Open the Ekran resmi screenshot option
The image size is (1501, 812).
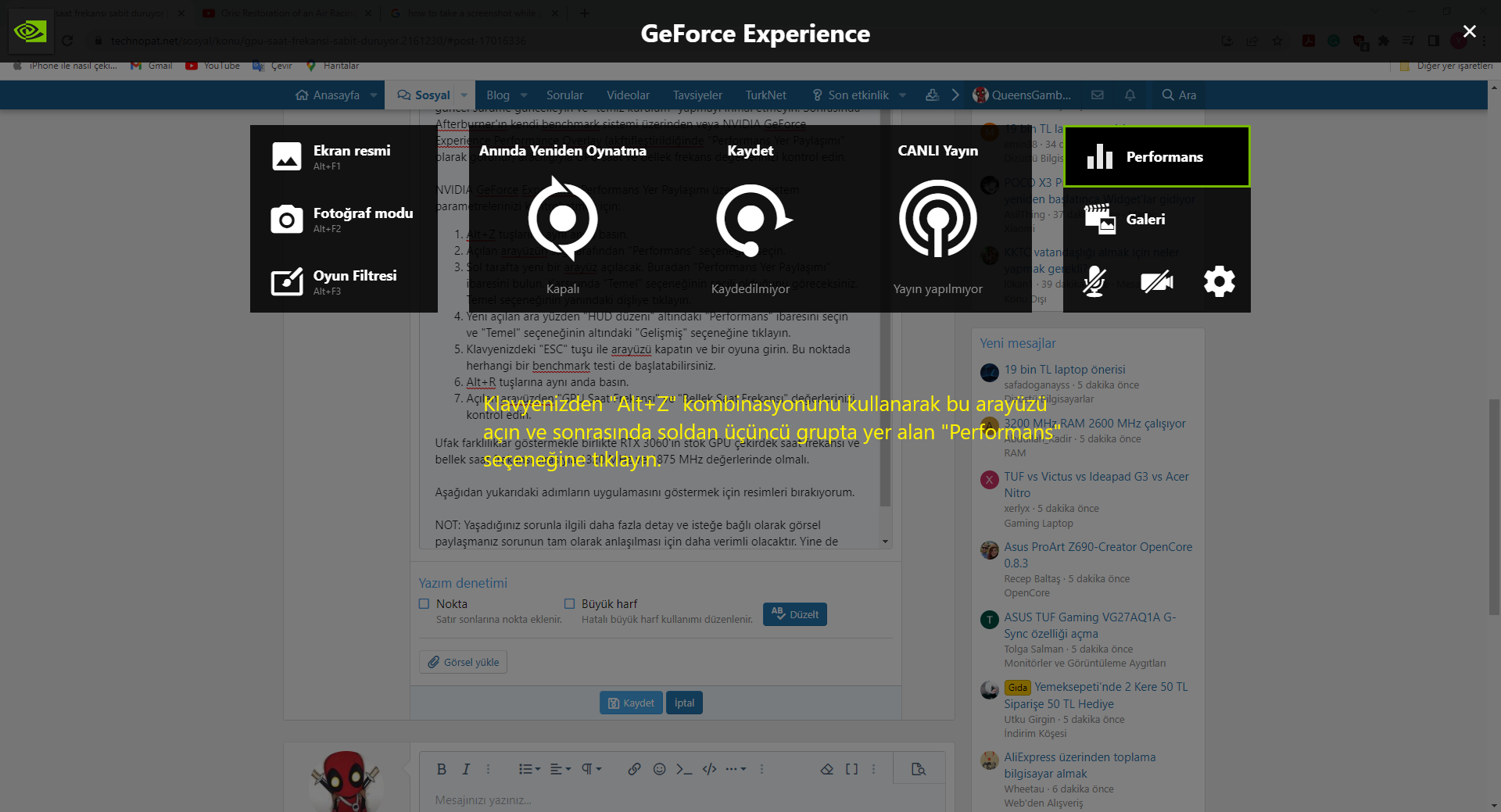click(344, 156)
